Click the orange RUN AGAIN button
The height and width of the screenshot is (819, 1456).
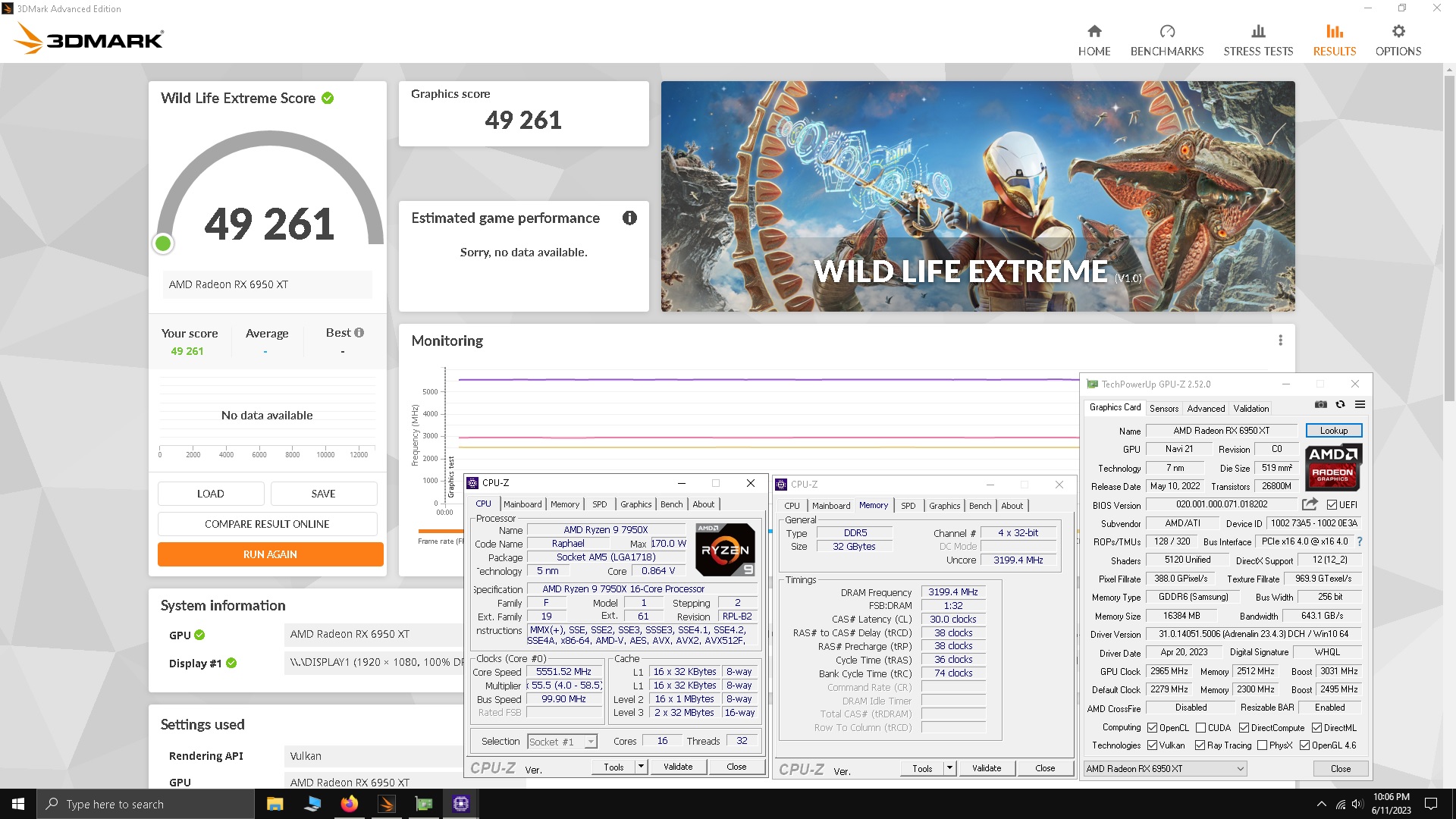click(270, 554)
